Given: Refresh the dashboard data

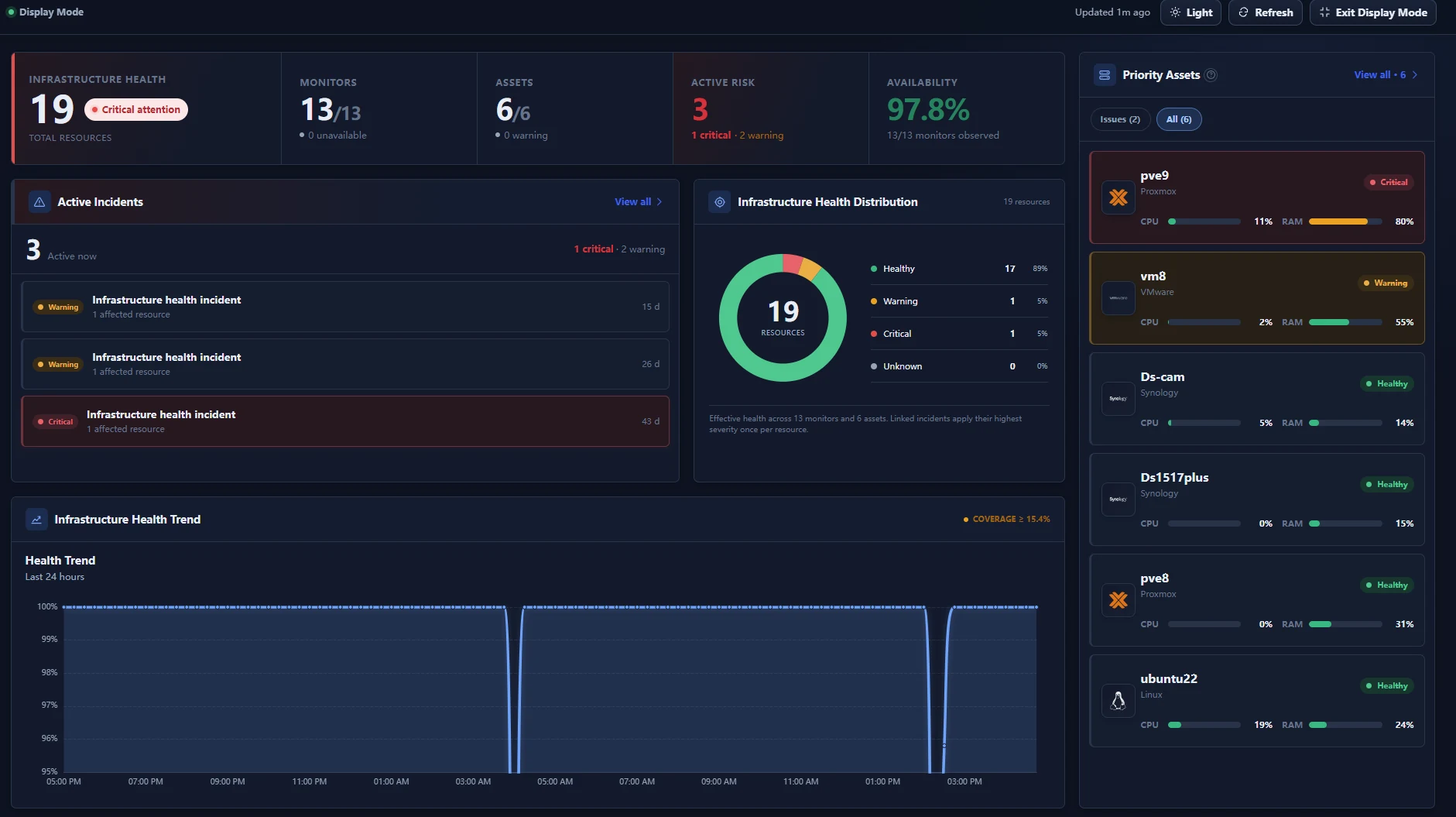Looking at the screenshot, I should pos(1266,12).
